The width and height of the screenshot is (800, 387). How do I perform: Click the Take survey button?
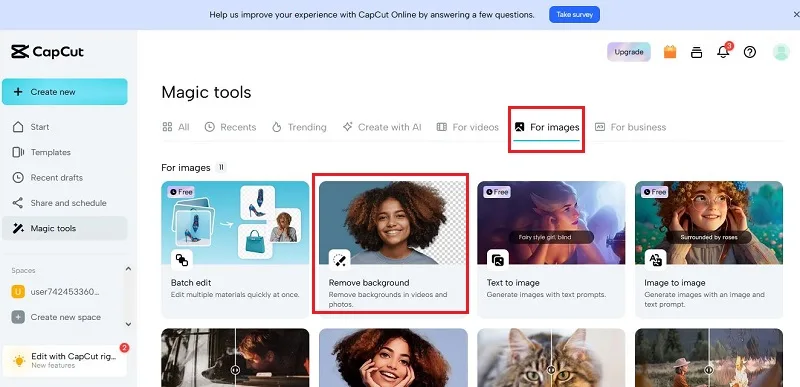[x=574, y=15]
